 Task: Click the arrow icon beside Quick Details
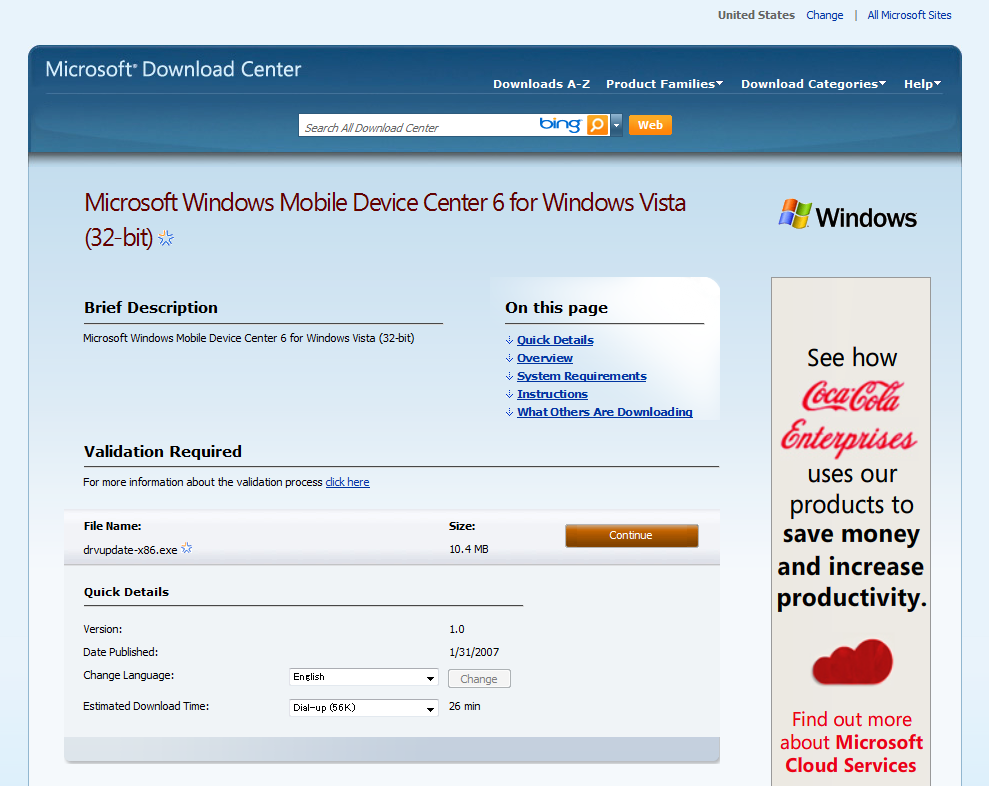[x=509, y=340]
